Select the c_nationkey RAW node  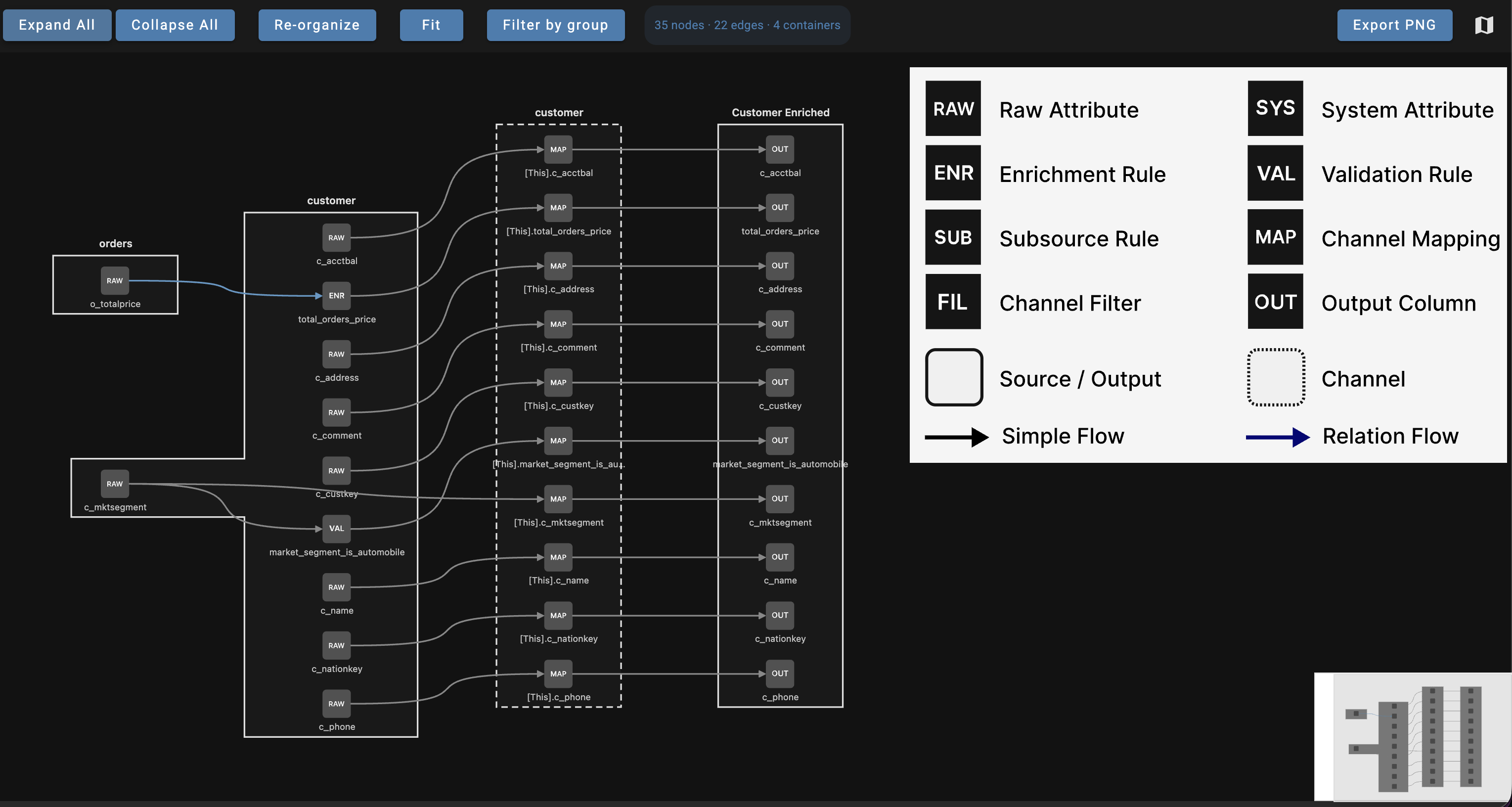[336, 646]
